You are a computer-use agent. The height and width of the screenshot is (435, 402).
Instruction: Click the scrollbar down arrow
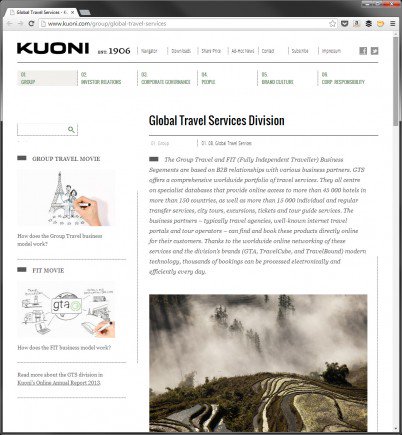[396, 429]
